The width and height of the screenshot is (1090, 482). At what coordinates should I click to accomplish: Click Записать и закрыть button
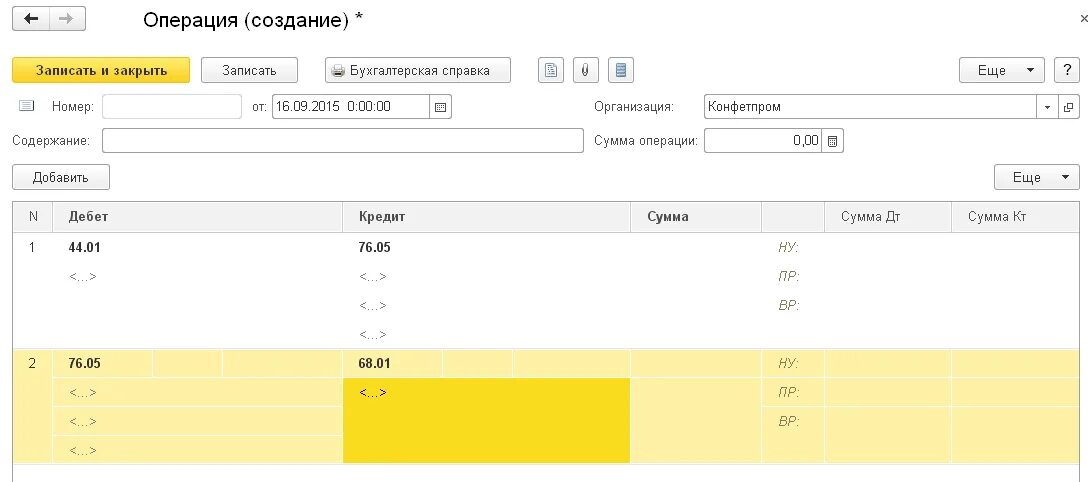(100, 70)
